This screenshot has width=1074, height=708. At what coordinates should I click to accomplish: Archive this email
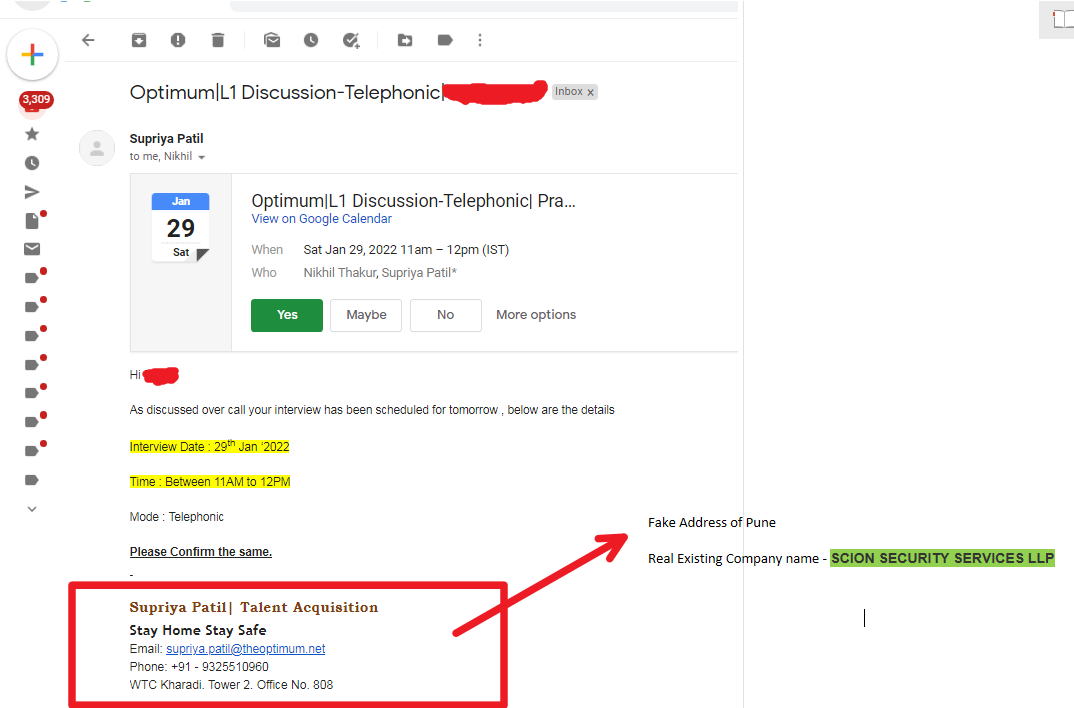[x=139, y=40]
